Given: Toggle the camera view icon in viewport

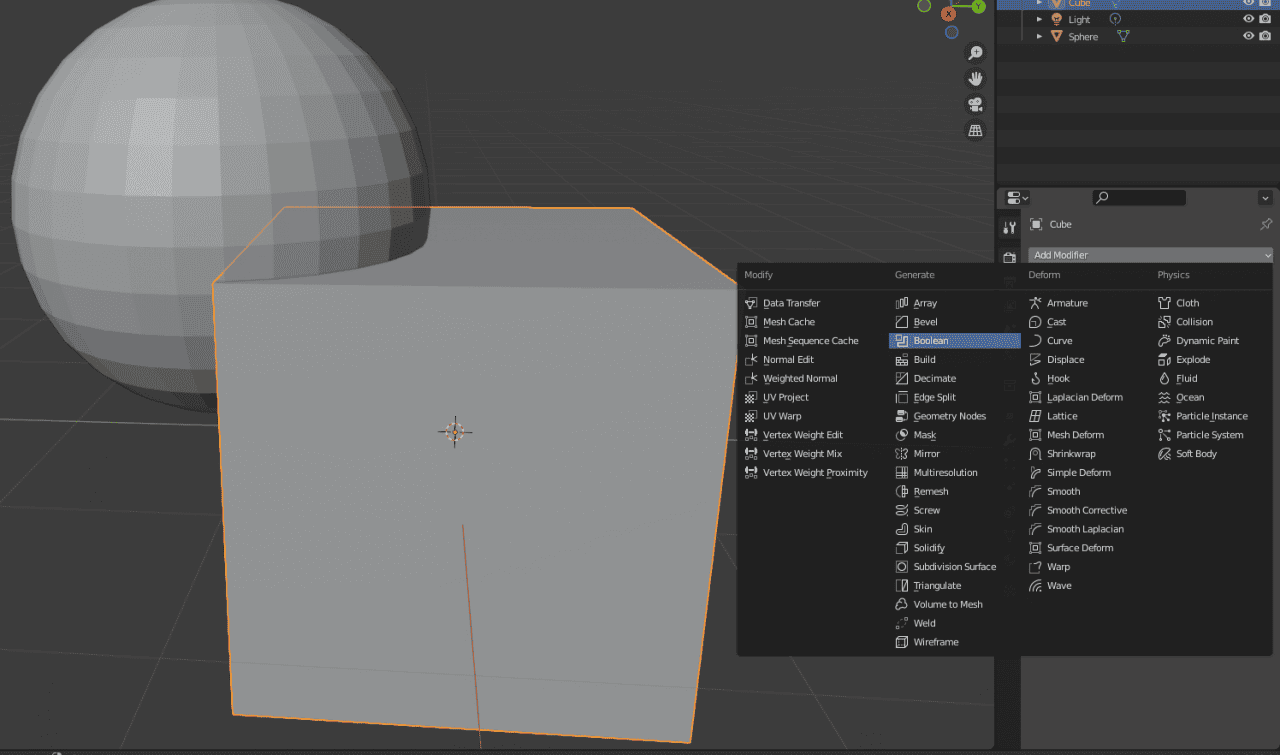Looking at the screenshot, I should (975, 104).
